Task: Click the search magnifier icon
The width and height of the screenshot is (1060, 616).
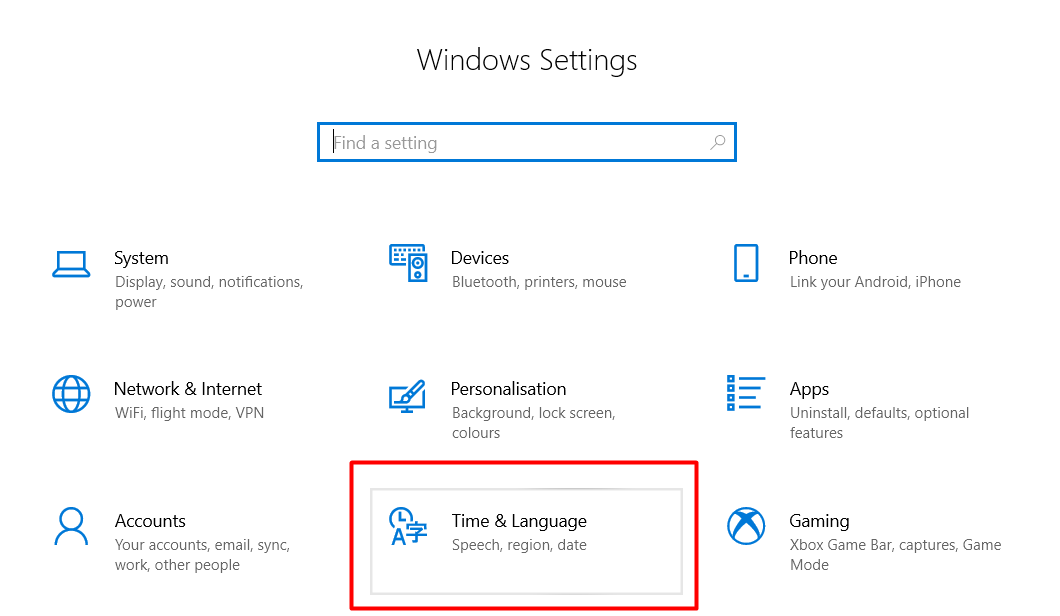Action: (718, 142)
